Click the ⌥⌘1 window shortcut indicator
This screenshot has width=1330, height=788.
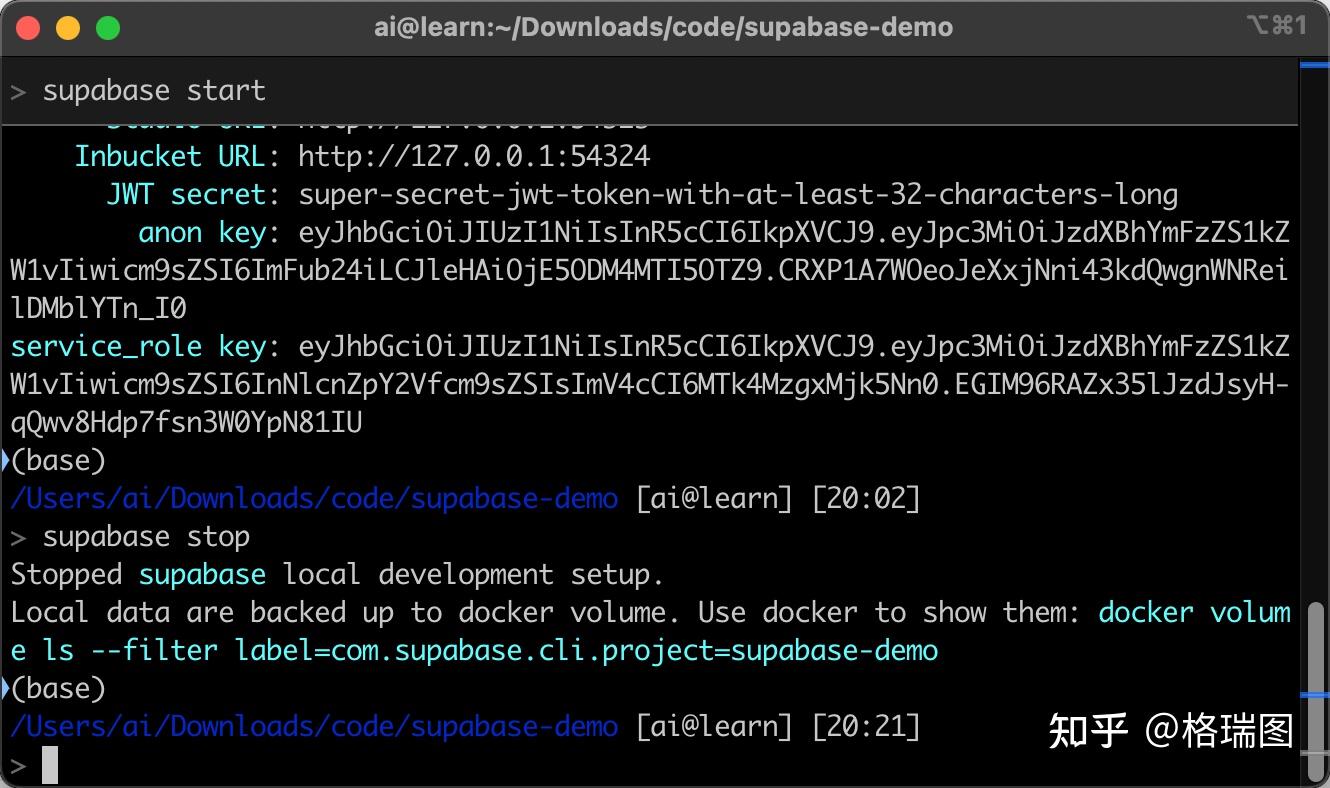click(1276, 27)
